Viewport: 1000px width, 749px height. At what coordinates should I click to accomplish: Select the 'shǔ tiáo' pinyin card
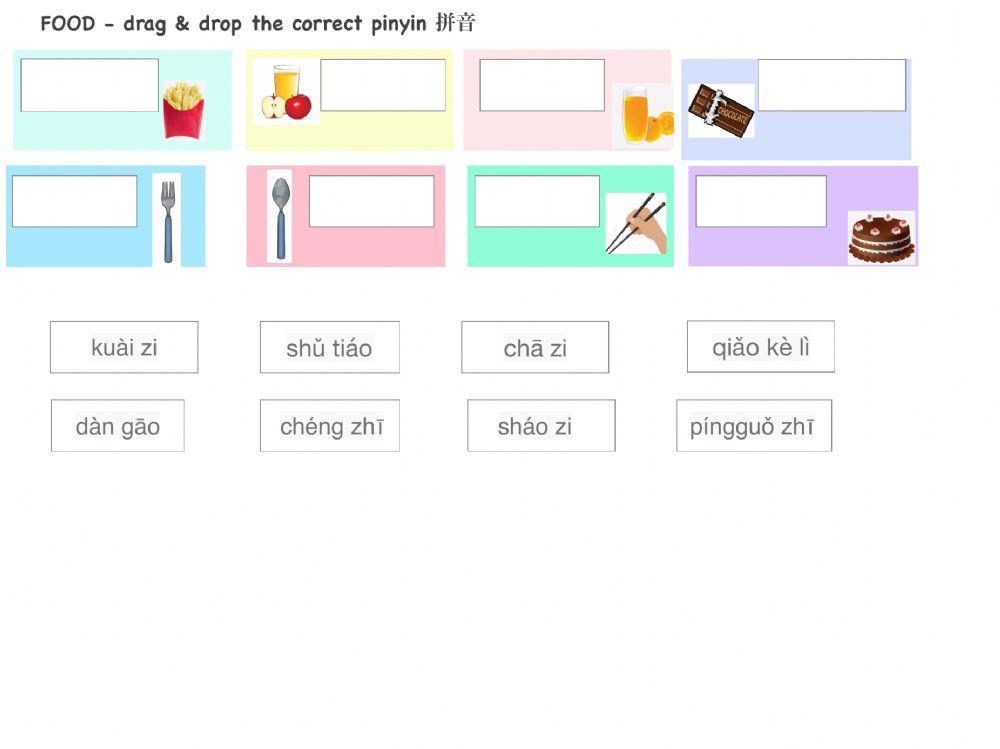tap(329, 347)
